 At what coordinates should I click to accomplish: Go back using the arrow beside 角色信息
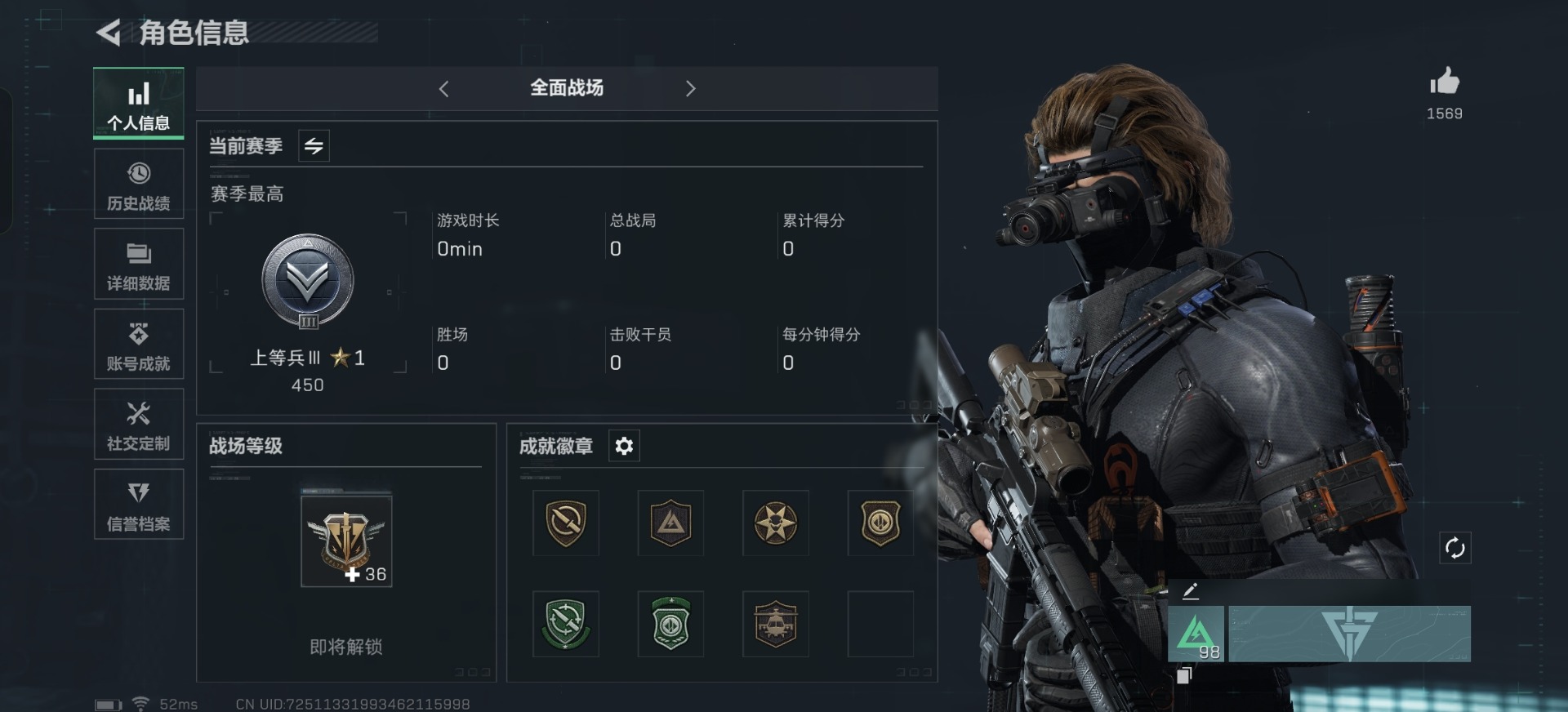click(109, 33)
